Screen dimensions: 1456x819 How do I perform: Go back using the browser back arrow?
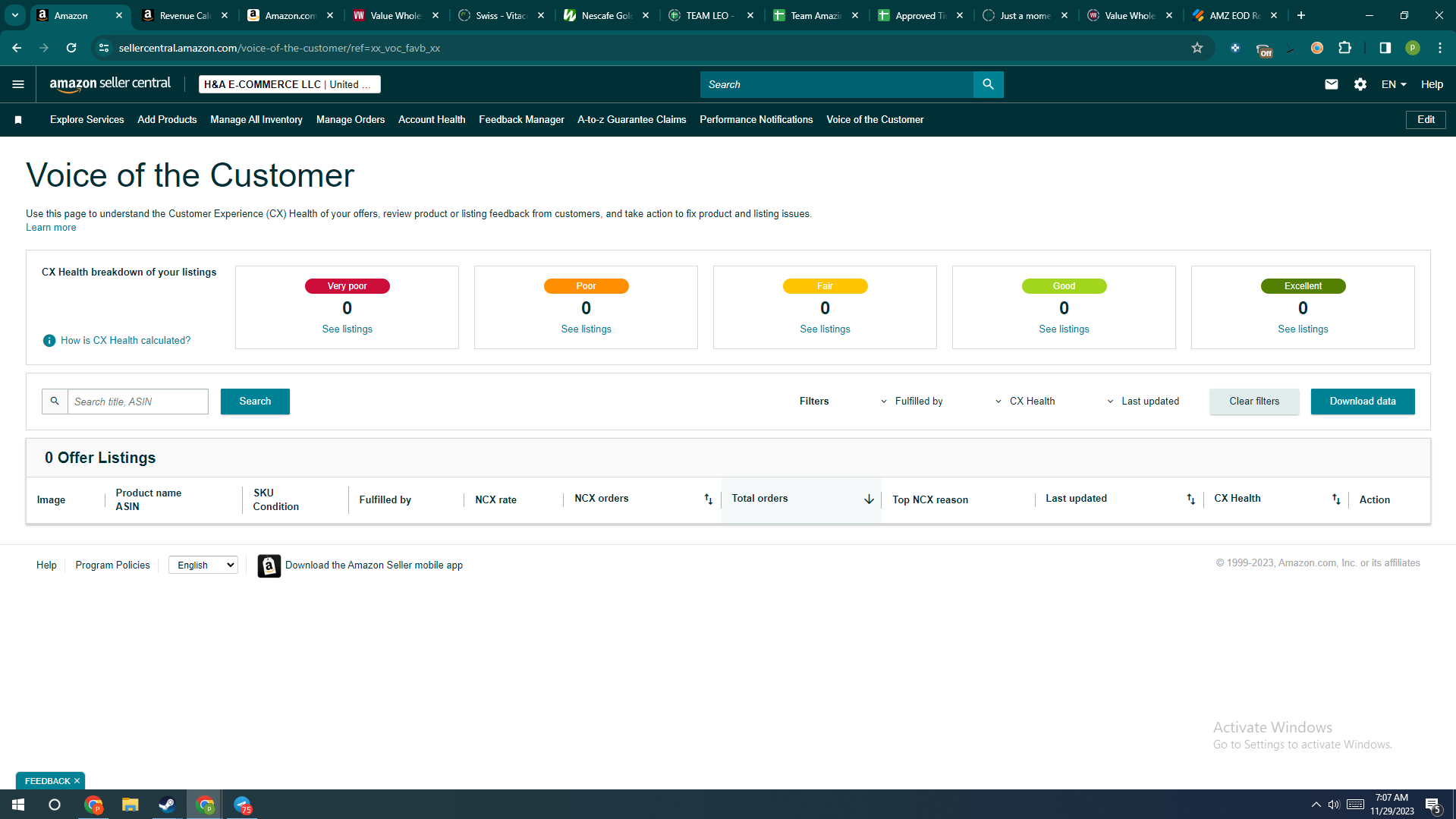pos(17,48)
